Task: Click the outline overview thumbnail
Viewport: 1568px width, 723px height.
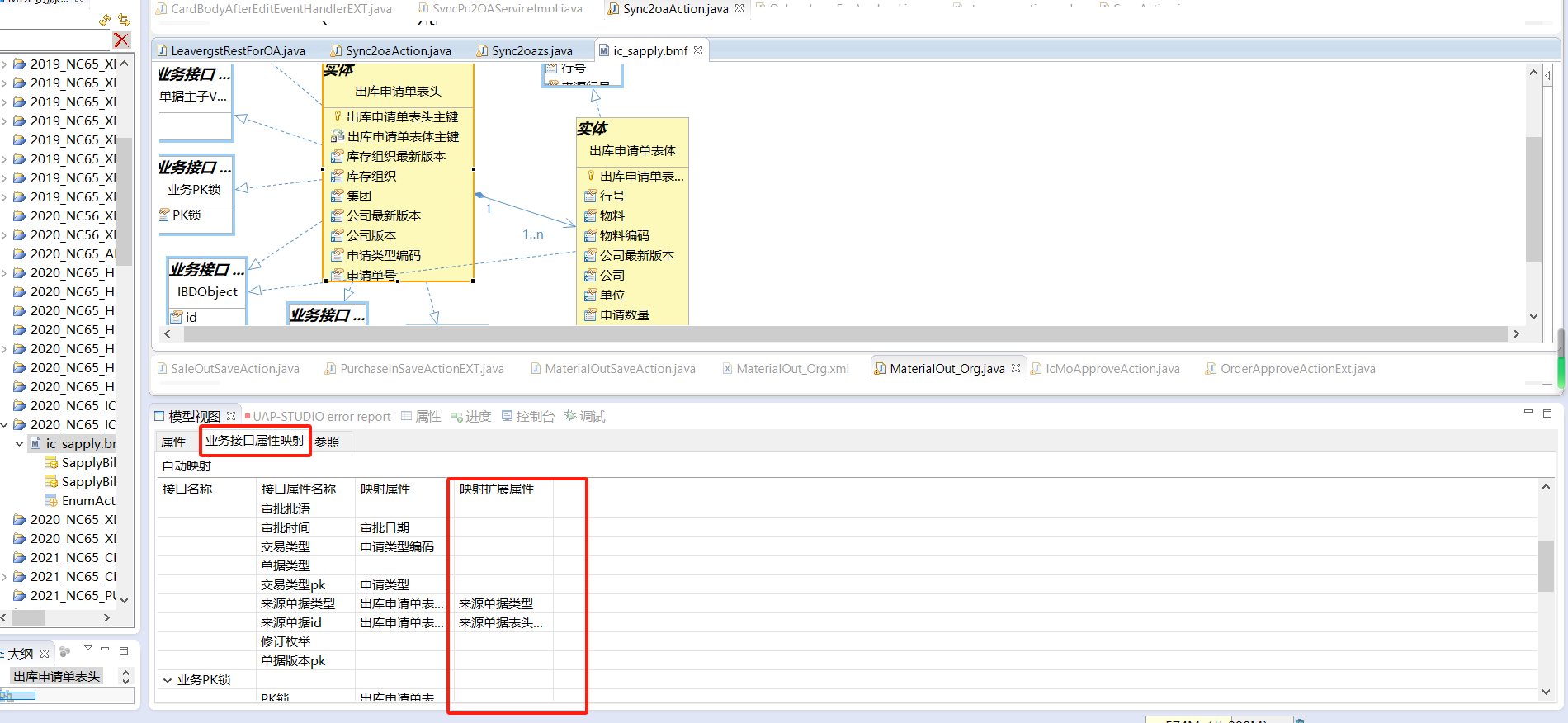Action: pos(18,696)
